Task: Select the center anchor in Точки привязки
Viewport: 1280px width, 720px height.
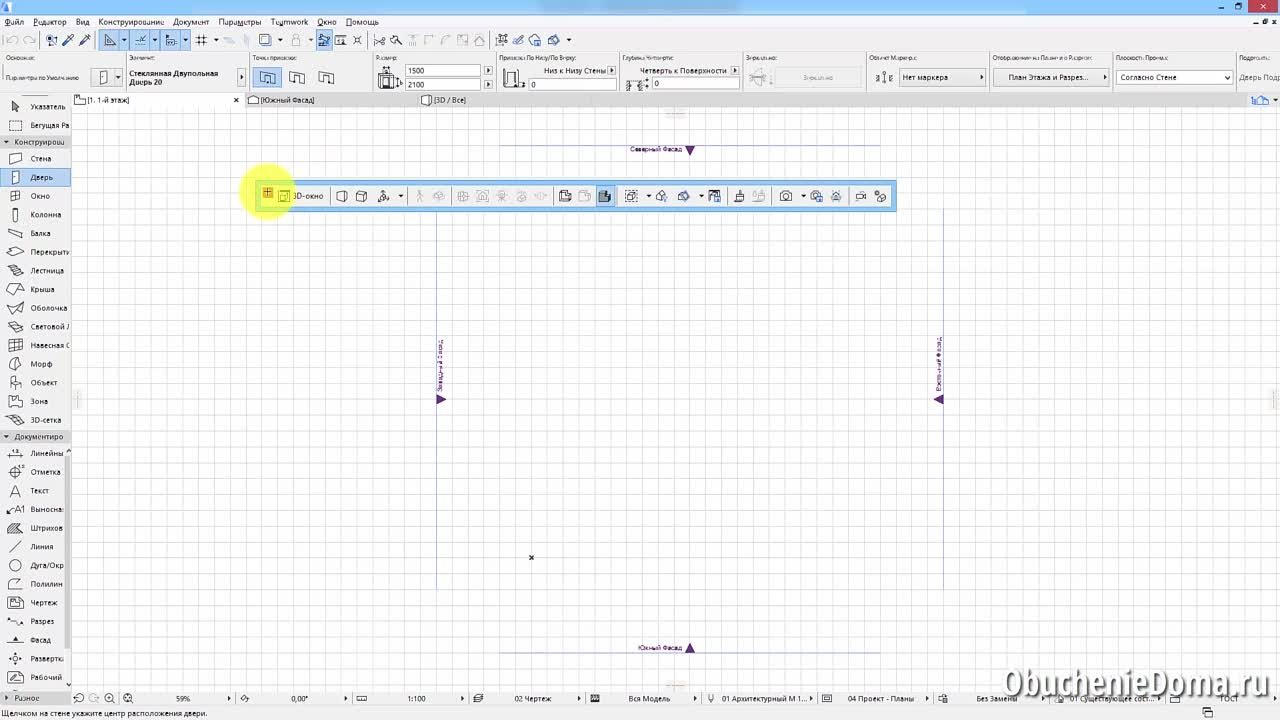Action: (267, 77)
